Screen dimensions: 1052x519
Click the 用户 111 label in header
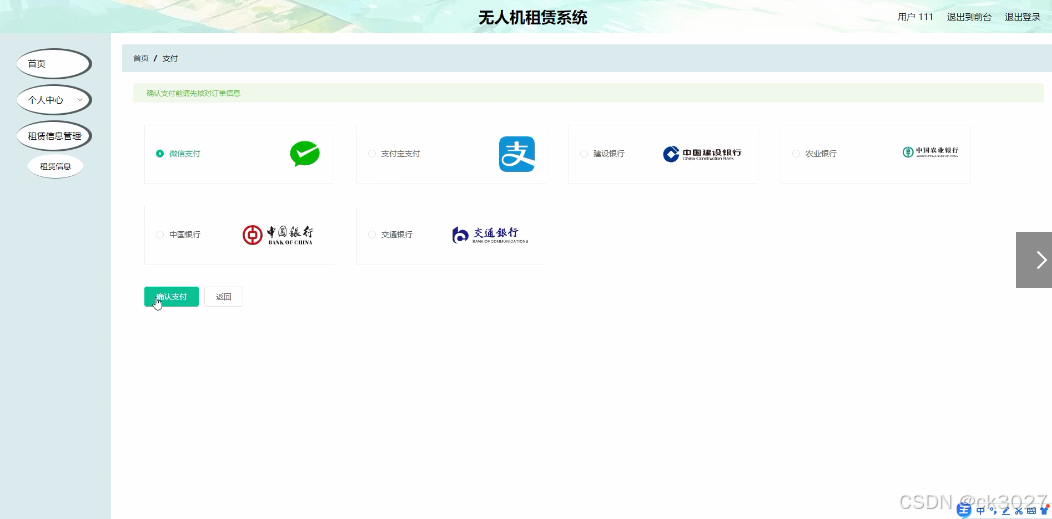click(x=915, y=17)
